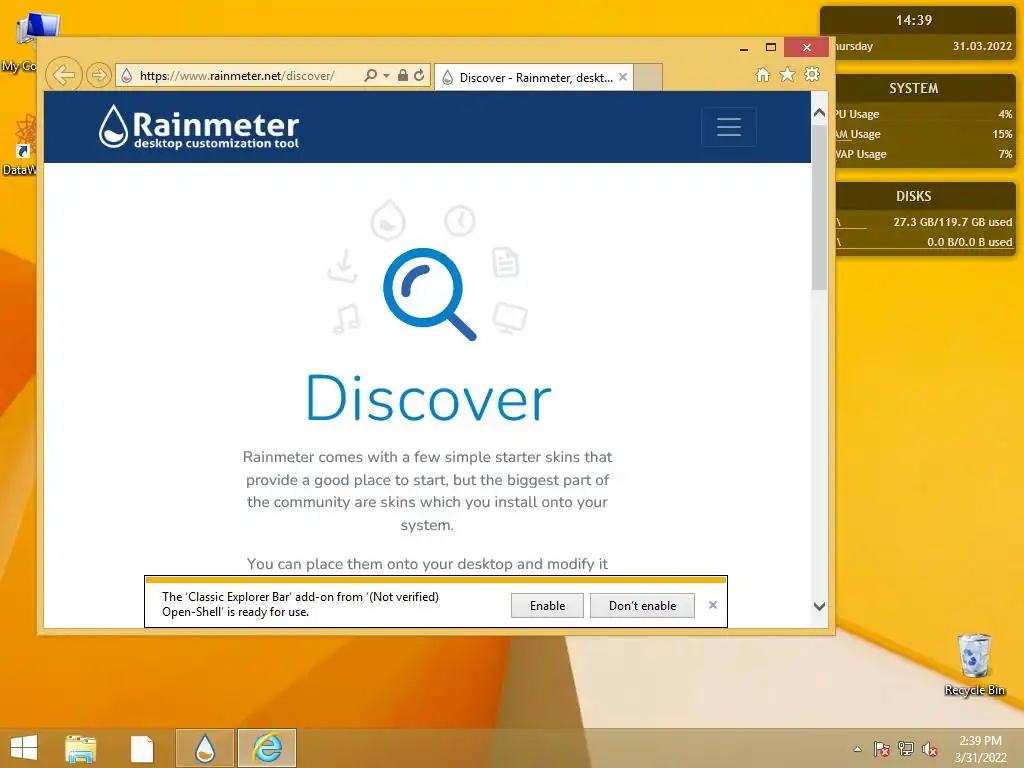
Task: Click the DISKS skin header
Action: [x=914, y=196]
